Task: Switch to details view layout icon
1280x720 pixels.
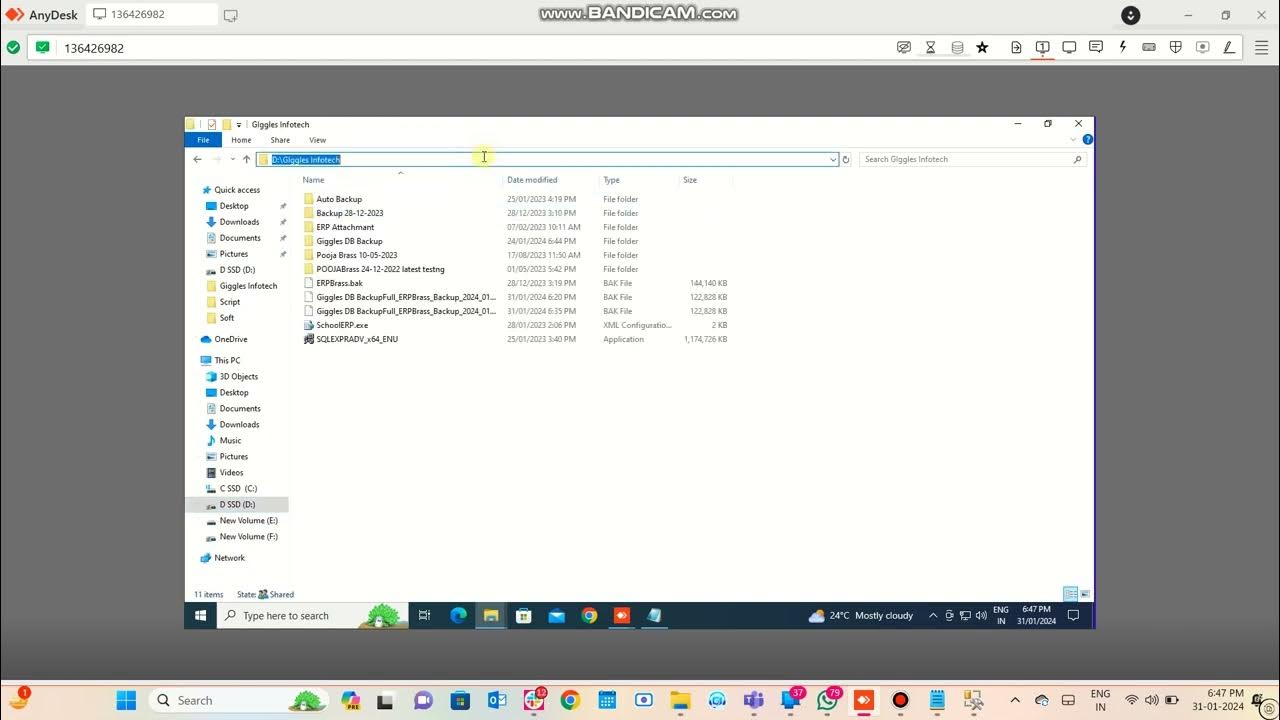Action: click(1070, 594)
